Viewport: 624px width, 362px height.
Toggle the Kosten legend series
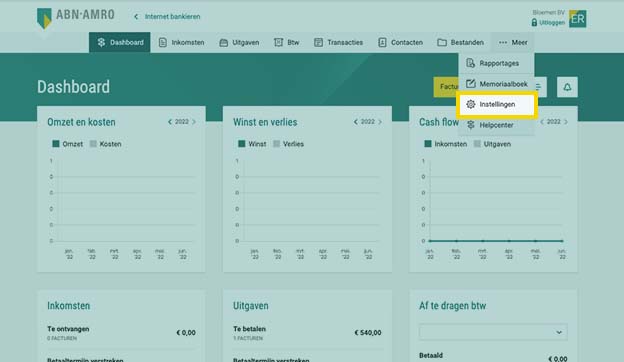105,144
